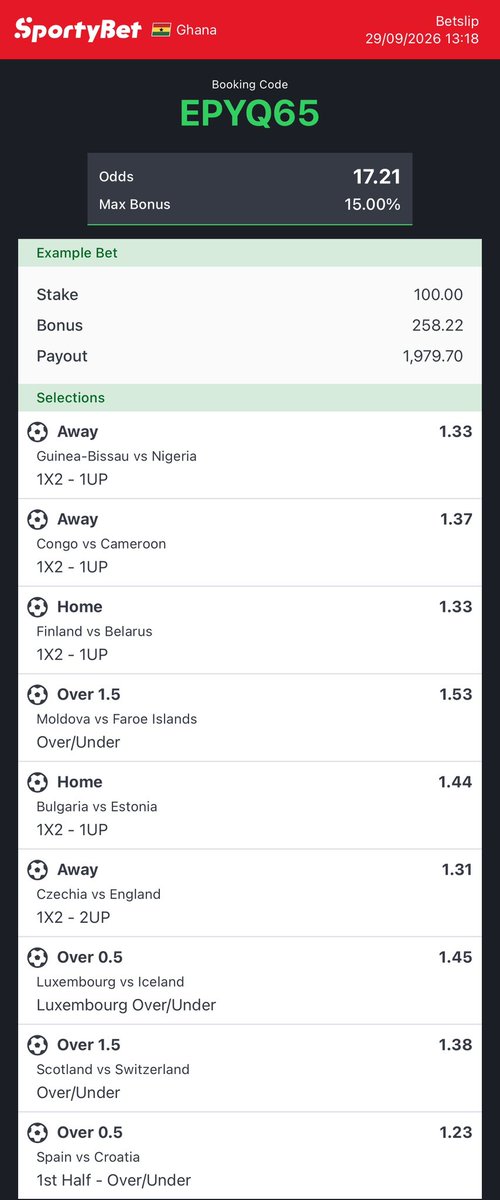Image resolution: width=500 pixels, height=1200 pixels.
Task: Click the Max Bonus 15.00% row
Action: (x=250, y=204)
